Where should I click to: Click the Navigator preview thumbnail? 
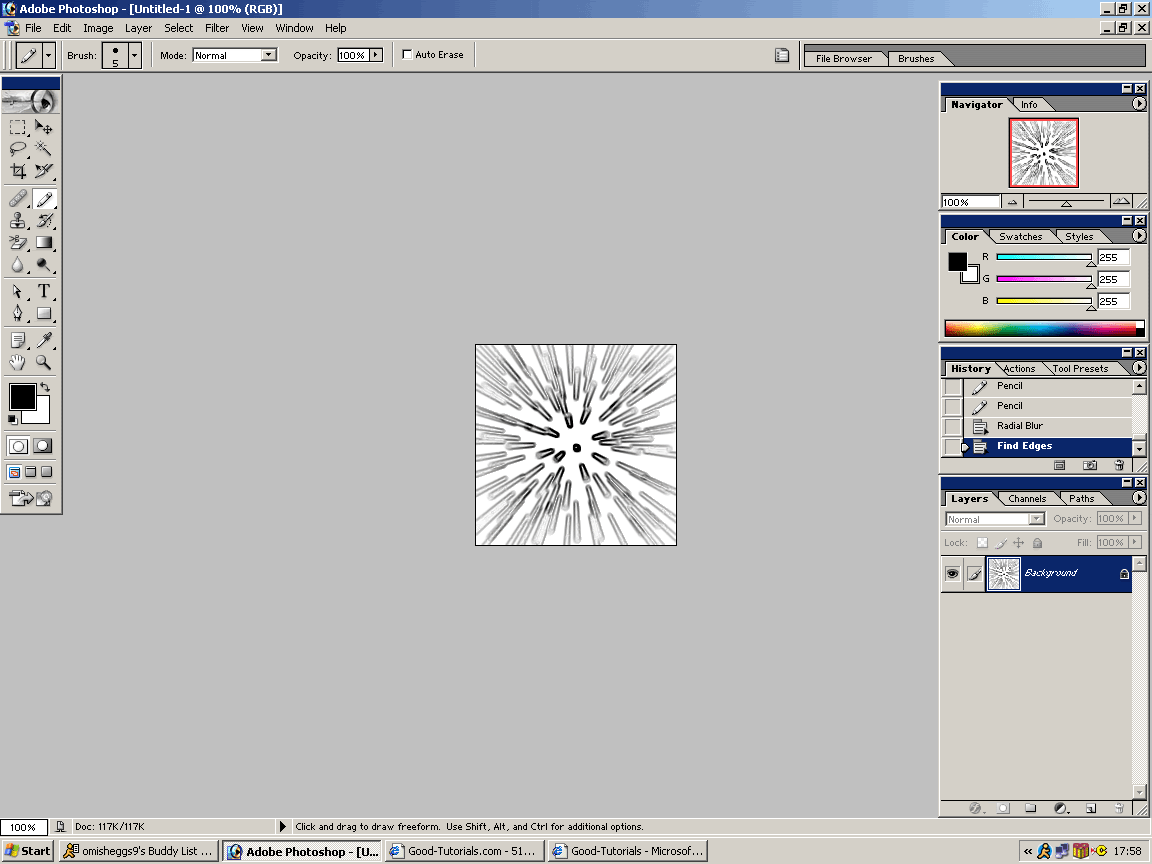[x=1043, y=153]
